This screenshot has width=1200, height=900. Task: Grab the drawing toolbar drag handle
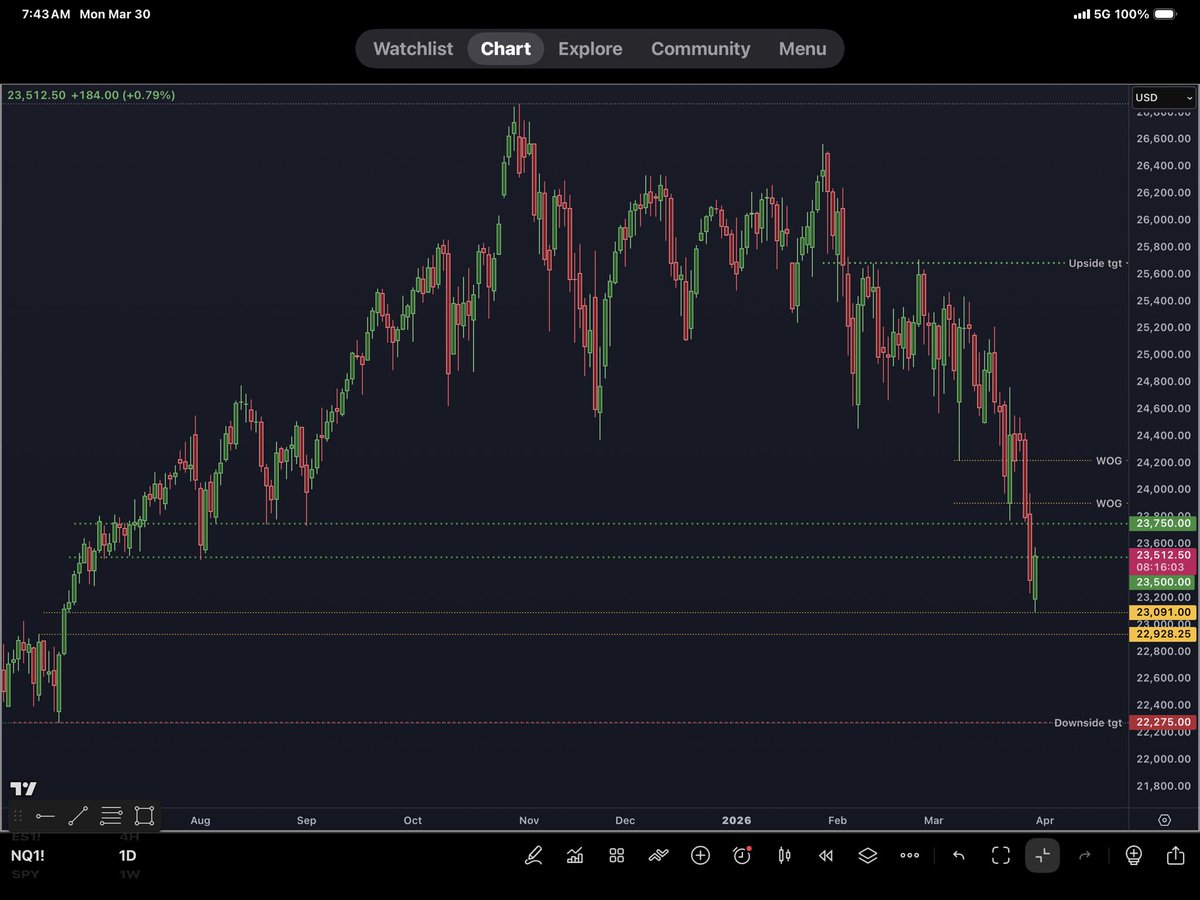tap(16, 816)
